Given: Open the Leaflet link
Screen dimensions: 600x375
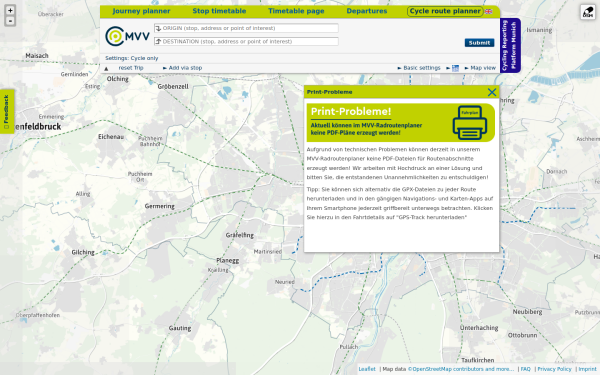Looking at the screenshot, I should [367, 369].
